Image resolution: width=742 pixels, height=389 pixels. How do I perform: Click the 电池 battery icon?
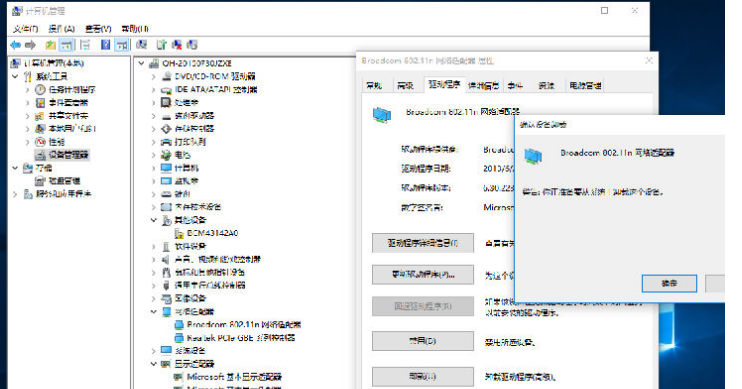coord(166,155)
